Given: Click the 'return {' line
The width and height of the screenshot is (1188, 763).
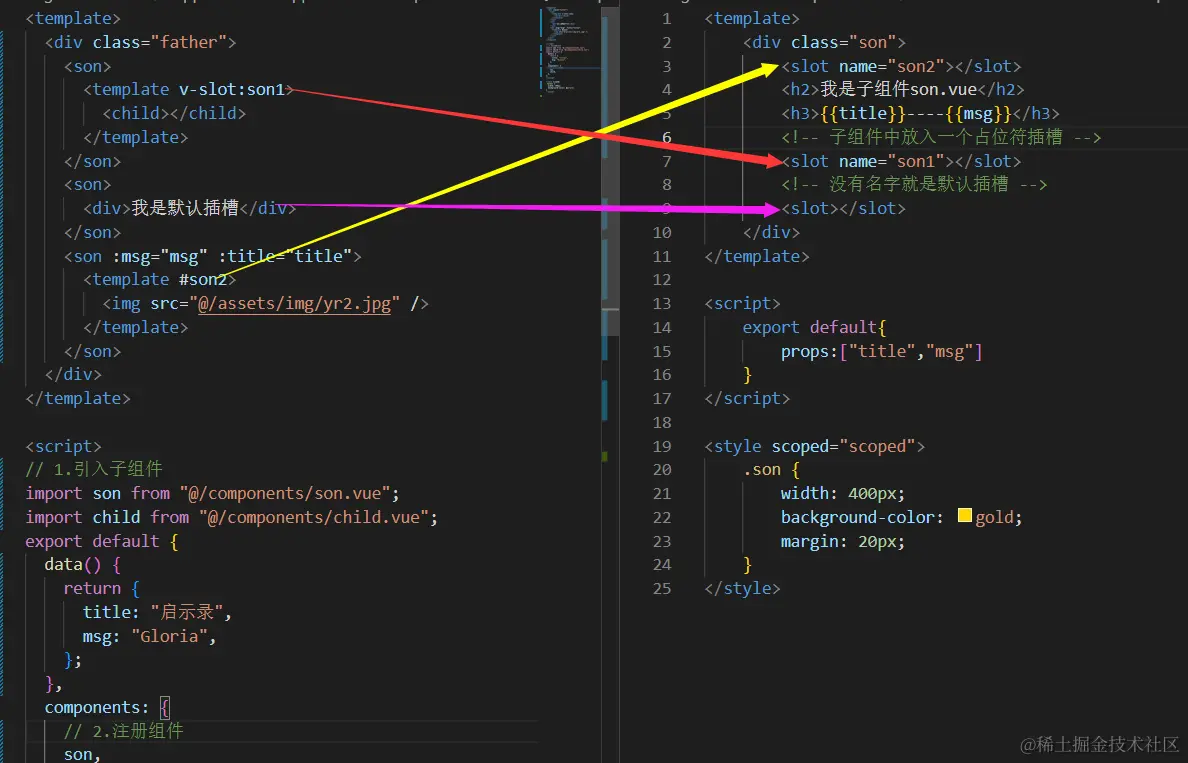Looking at the screenshot, I should click(x=102, y=589).
